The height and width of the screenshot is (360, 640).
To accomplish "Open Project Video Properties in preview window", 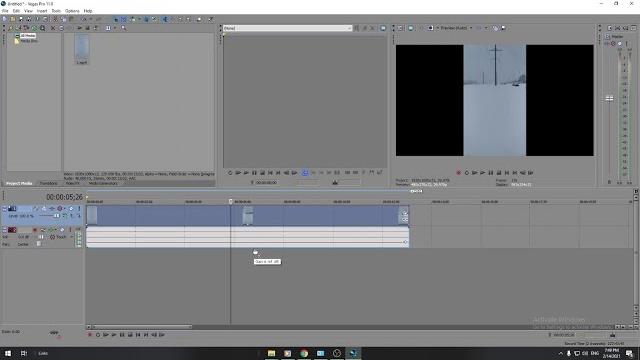I will pyautogui.click(x=400, y=28).
